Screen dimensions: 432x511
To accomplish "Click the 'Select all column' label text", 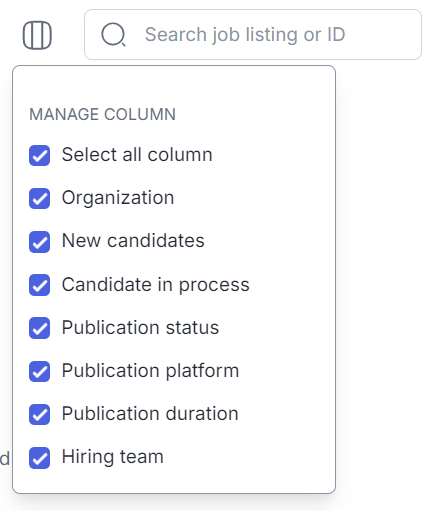I will (137, 155).
